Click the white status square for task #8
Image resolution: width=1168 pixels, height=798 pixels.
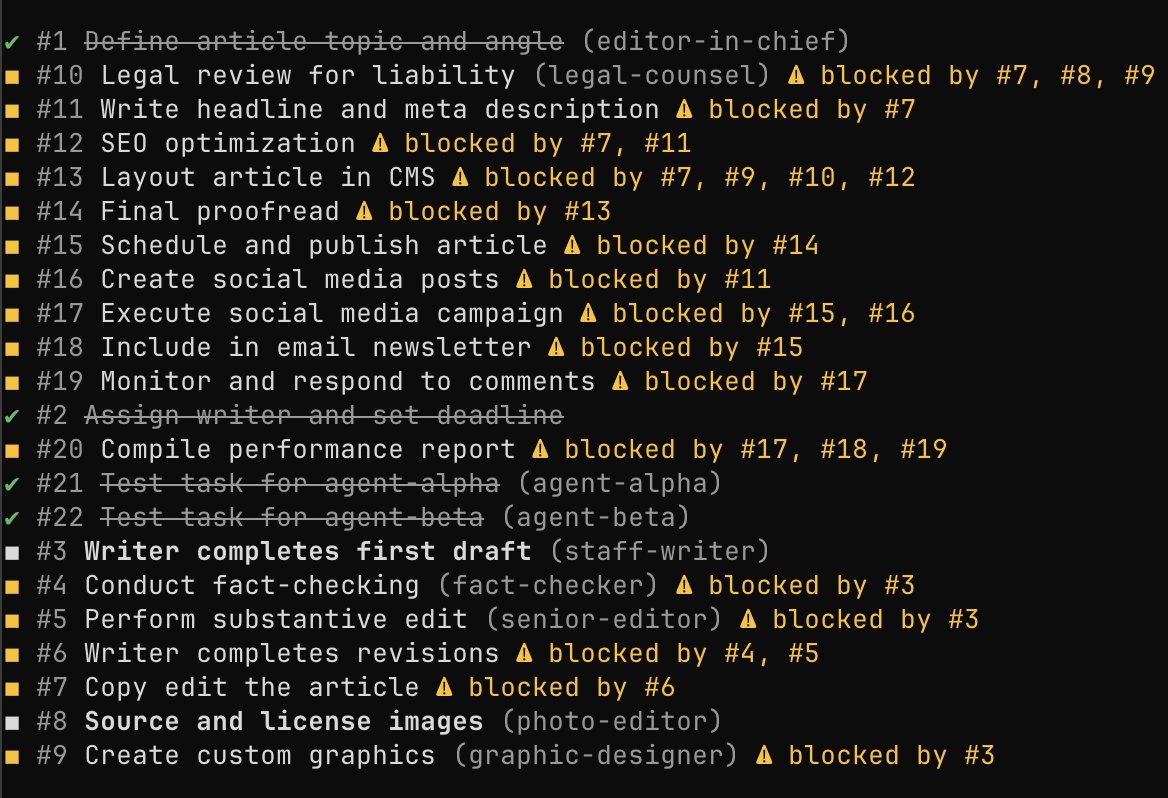tap(11, 722)
